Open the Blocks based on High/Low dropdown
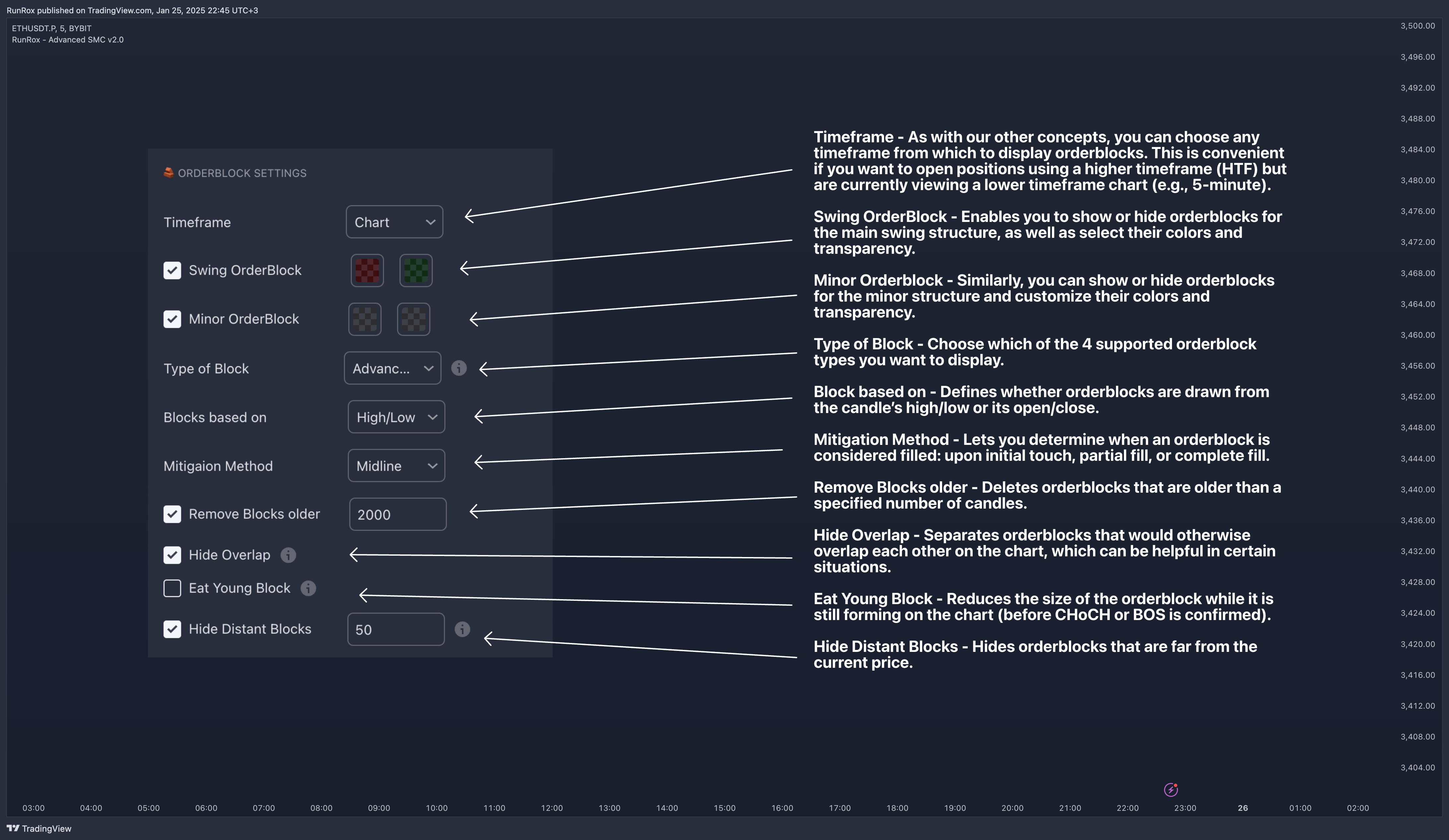 (396, 417)
